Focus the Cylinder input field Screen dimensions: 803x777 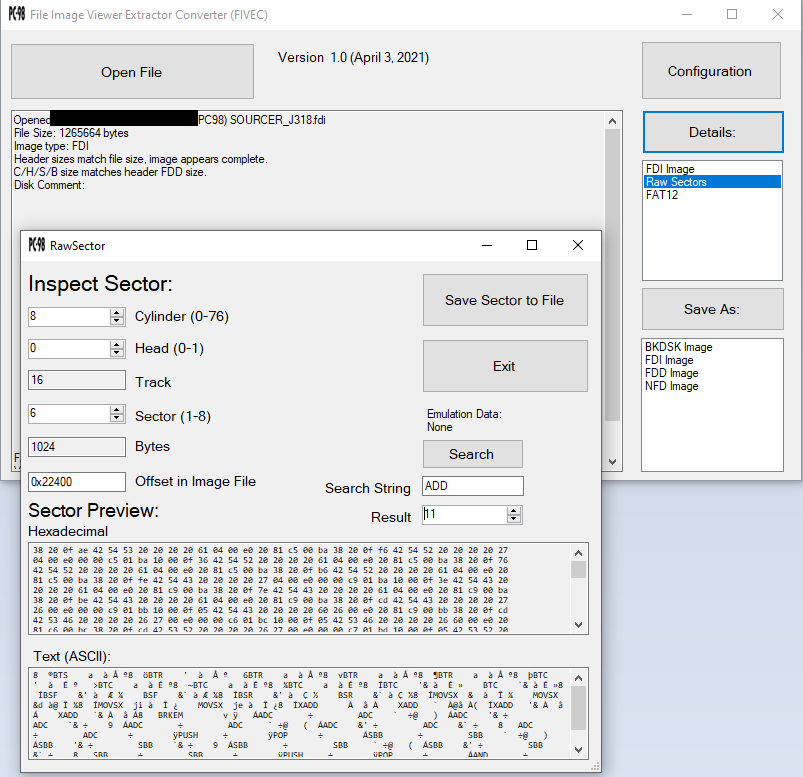click(x=69, y=317)
